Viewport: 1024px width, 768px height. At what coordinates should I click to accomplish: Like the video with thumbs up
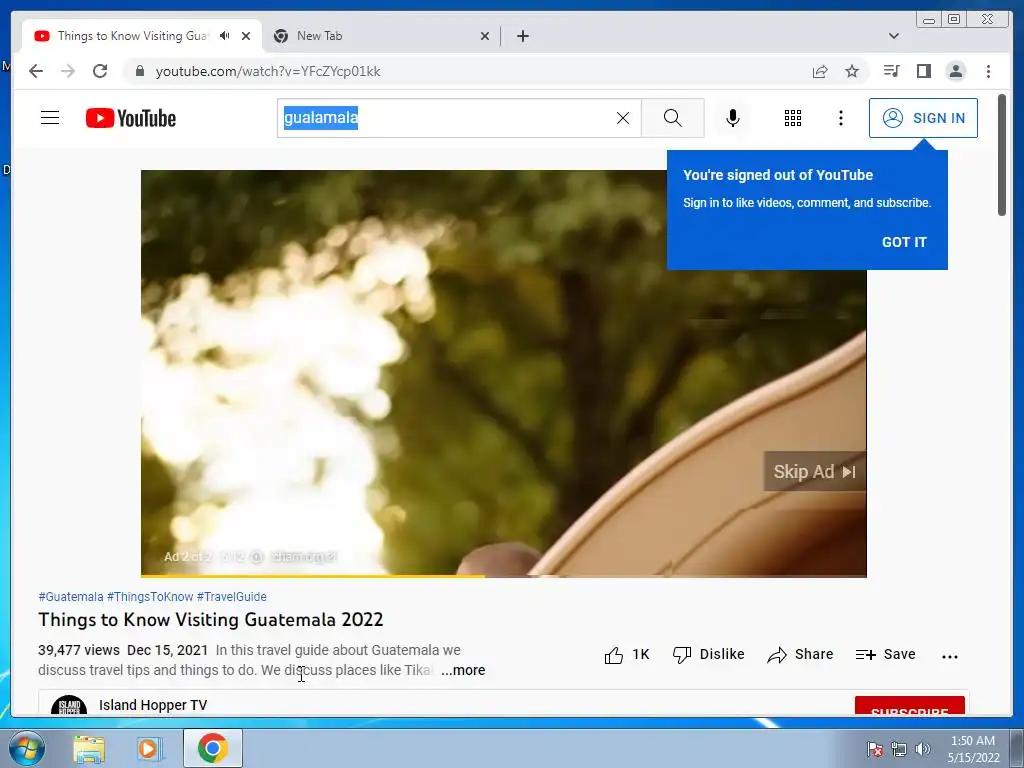click(627, 655)
